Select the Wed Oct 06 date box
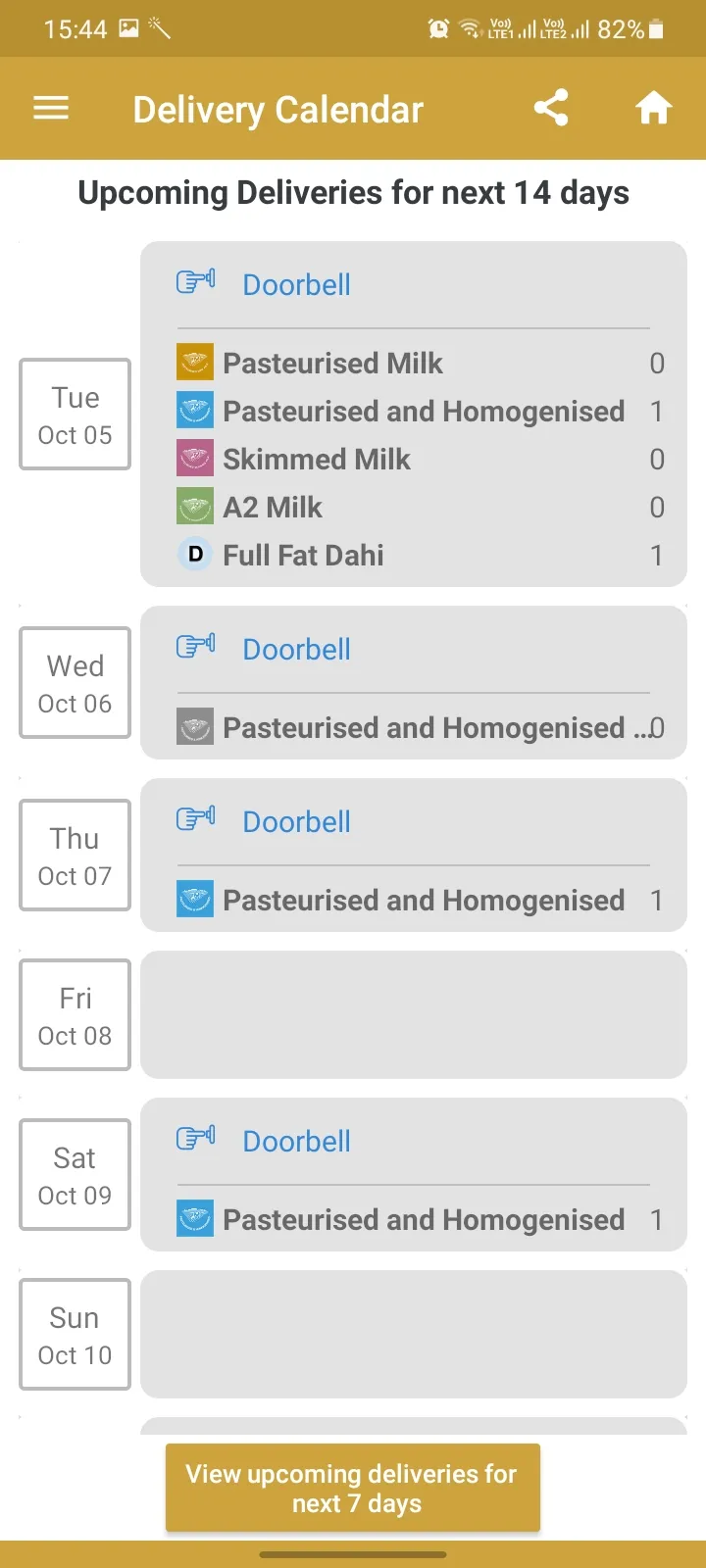 pyautogui.click(x=76, y=683)
